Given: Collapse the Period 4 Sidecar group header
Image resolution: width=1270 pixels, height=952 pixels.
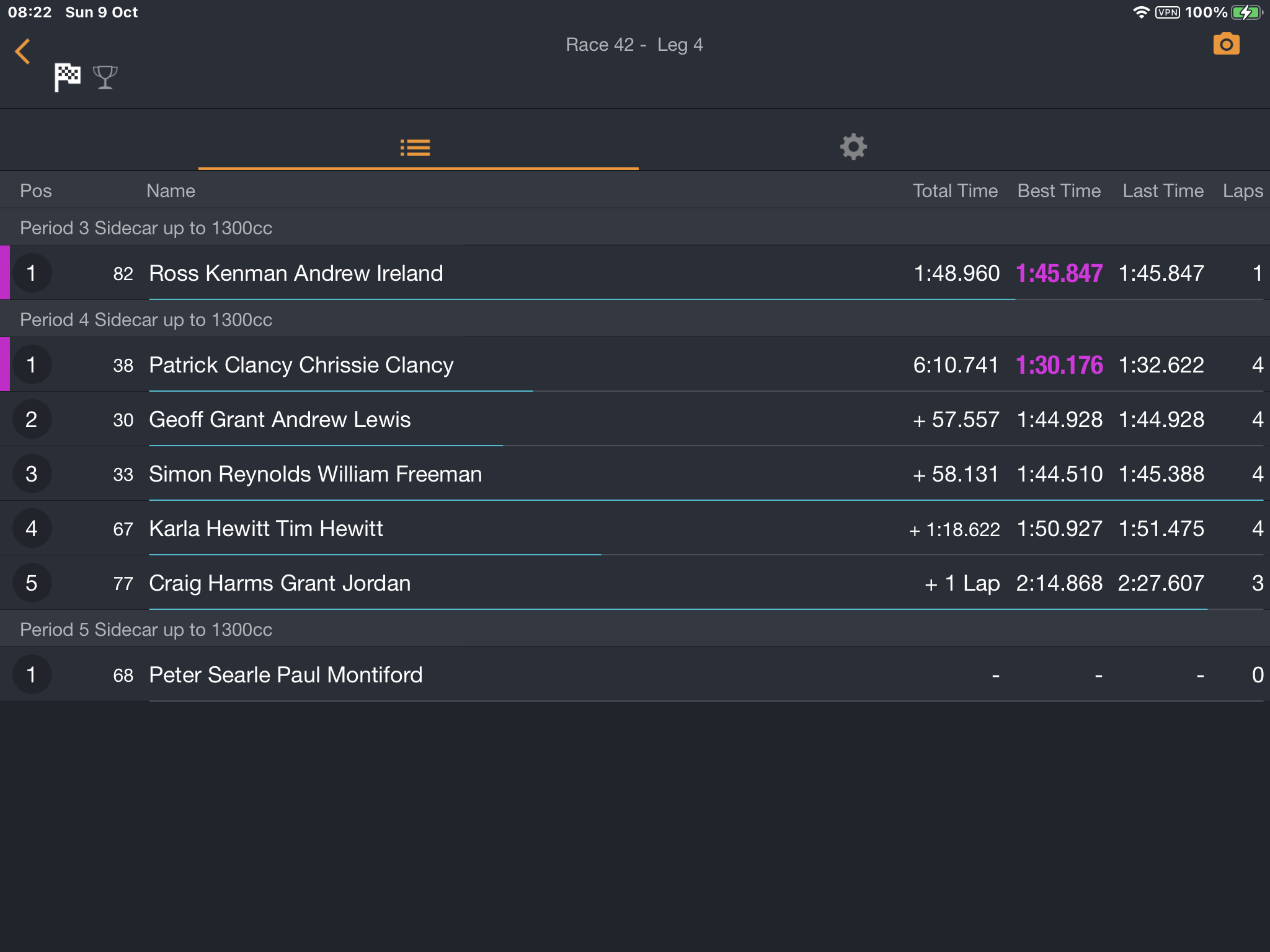Looking at the screenshot, I should click(x=635, y=319).
